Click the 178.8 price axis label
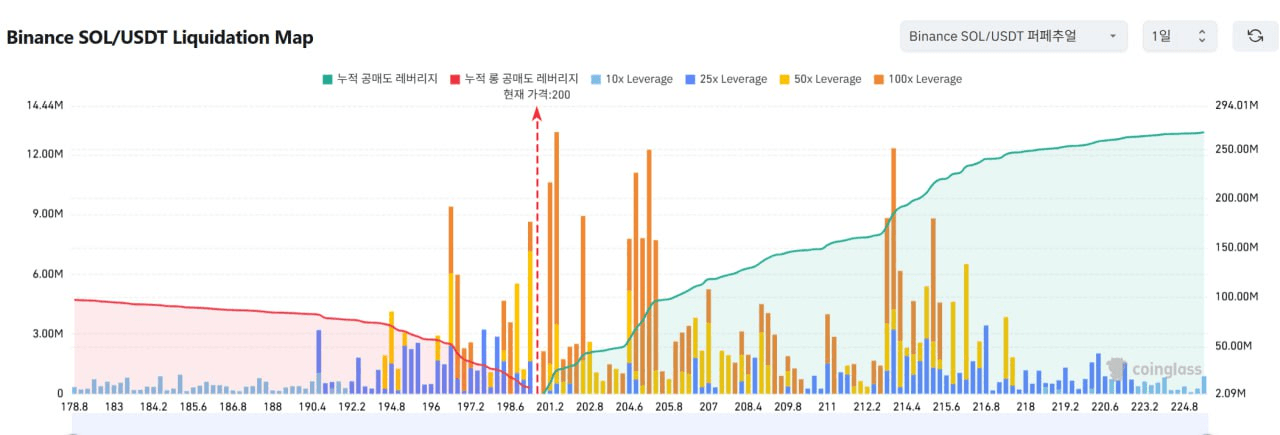Screen dimensions: 1280x435 [x=75, y=408]
